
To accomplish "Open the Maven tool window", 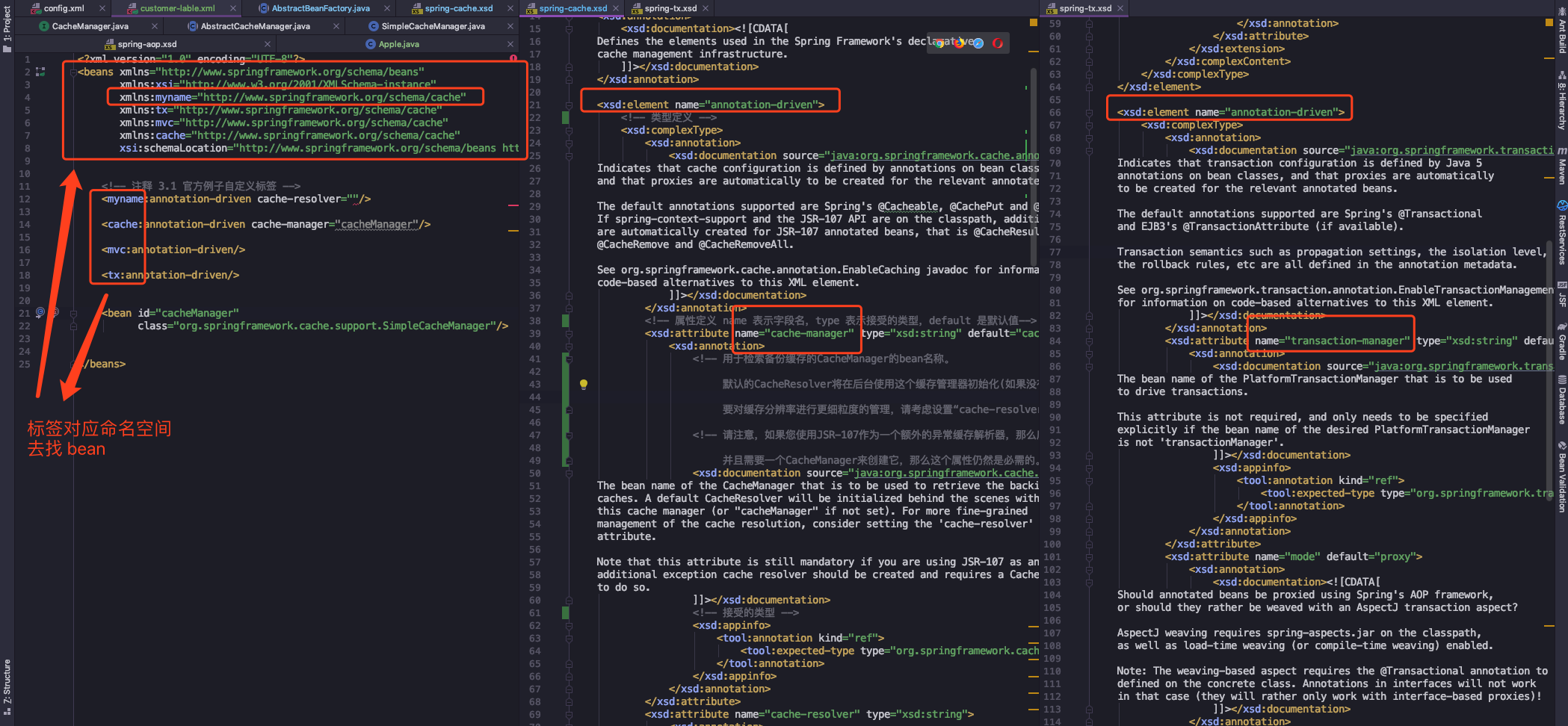I will 1561,166.
